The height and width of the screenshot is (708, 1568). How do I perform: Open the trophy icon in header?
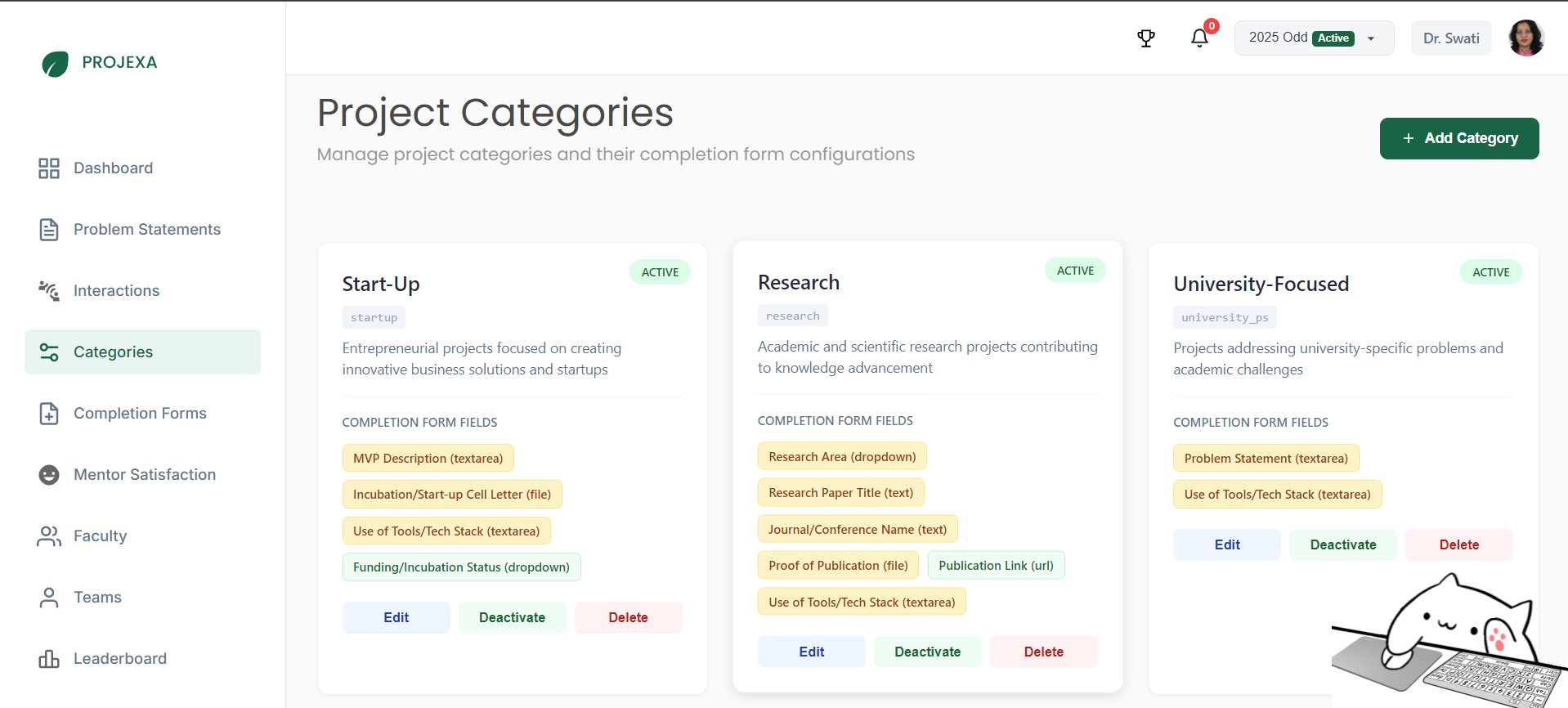pyautogui.click(x=1146, y=38)
